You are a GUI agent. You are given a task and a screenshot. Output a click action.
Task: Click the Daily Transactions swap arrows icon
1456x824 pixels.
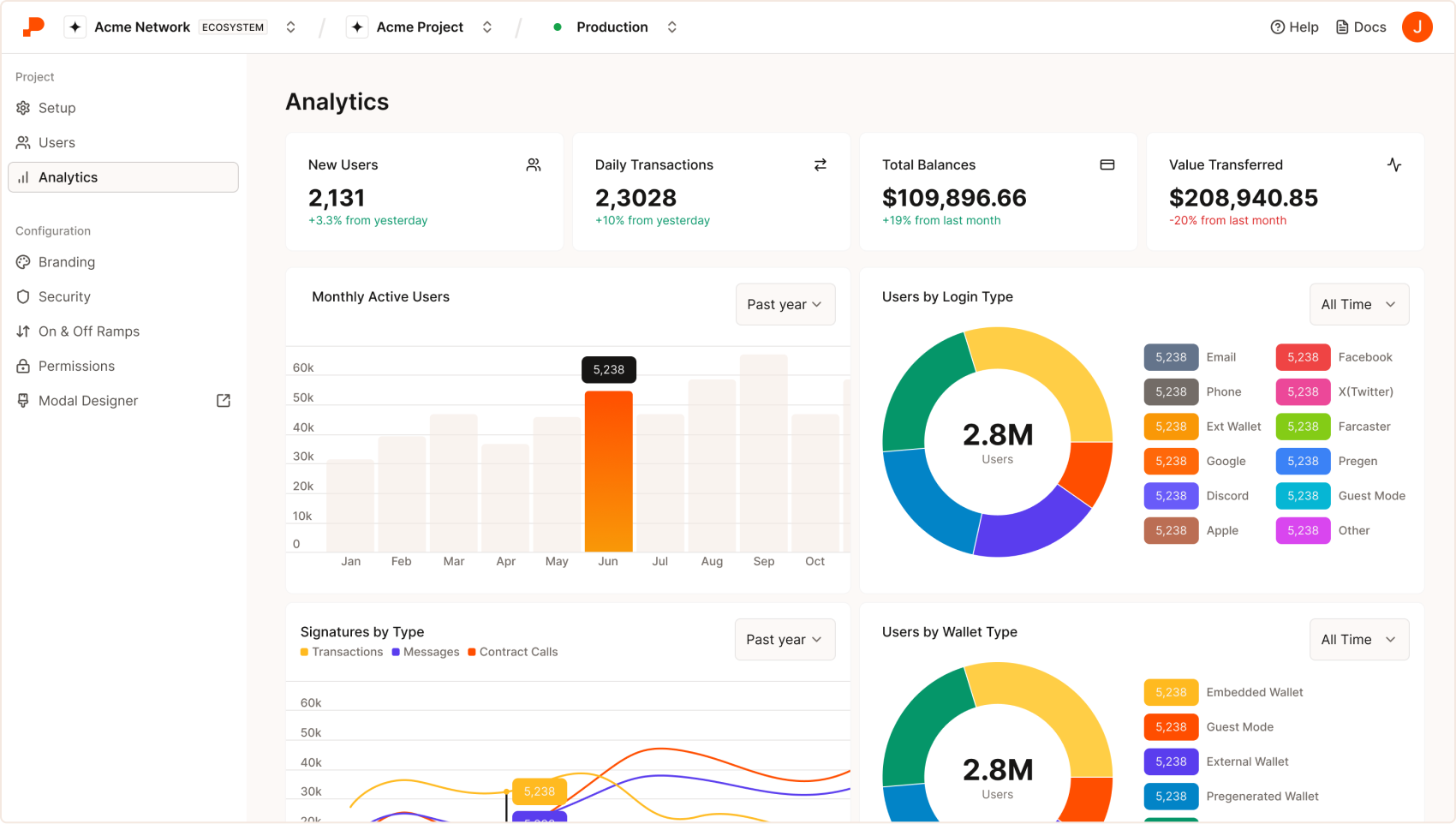(x=820, y=164)
